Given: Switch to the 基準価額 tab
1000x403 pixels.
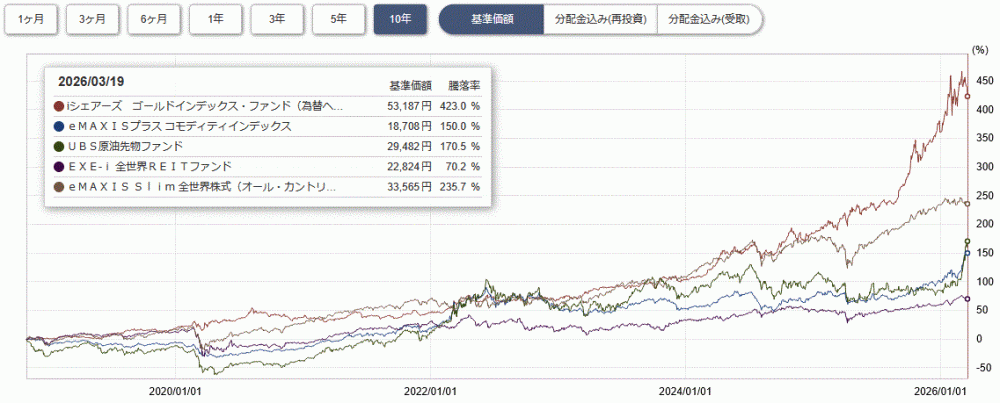Looking at the screenshot, I should (x=492, y=19).
